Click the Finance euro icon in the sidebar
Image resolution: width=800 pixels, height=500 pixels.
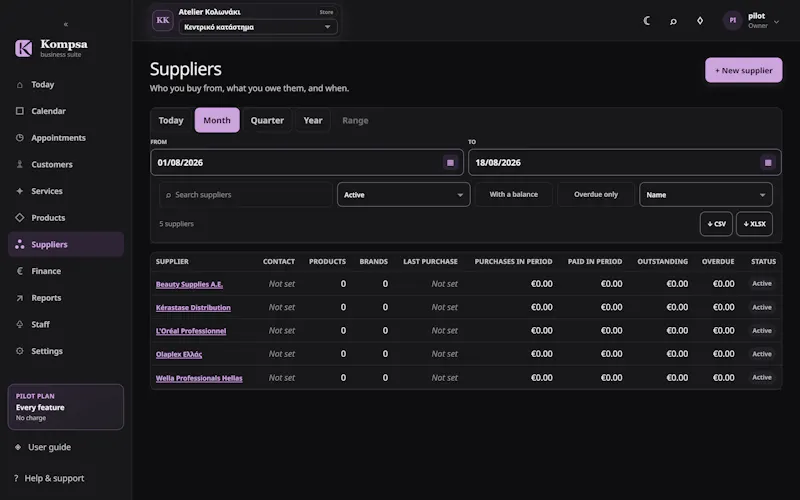[x=19, y=271]
